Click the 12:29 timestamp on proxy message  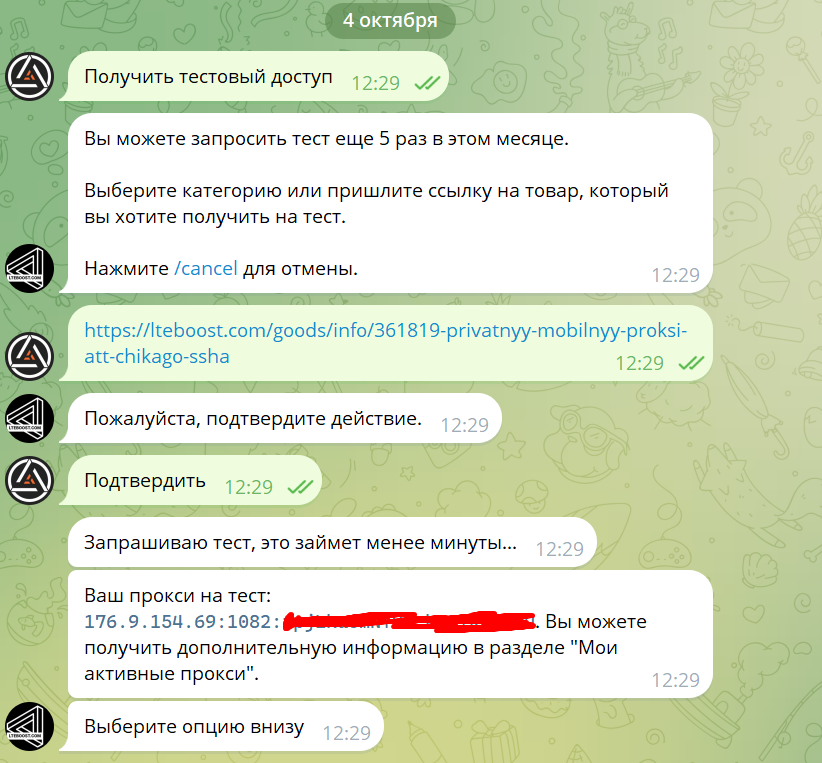click(x=675, y=680)
